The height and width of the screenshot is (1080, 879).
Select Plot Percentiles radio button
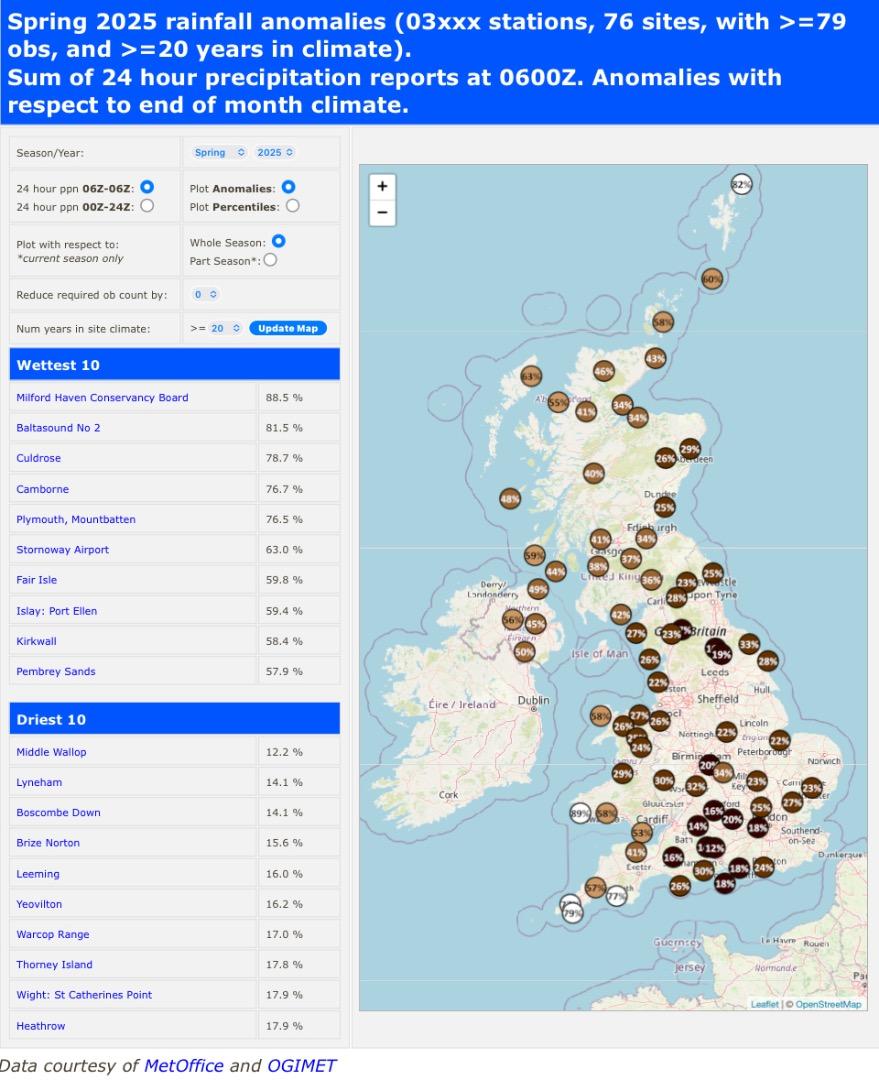pyautogui.click(x=292, y=206)
